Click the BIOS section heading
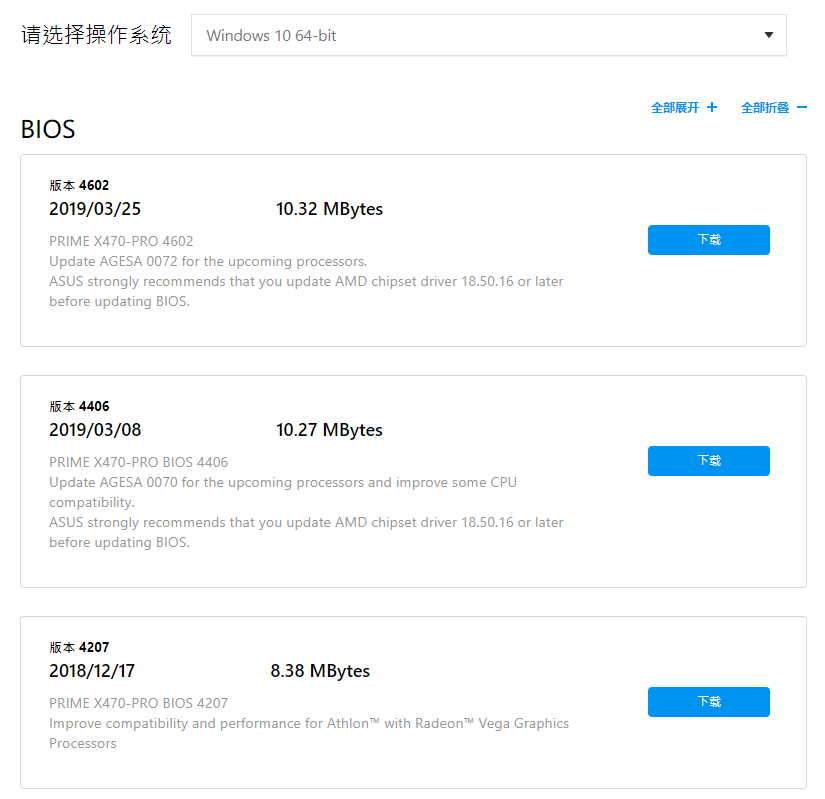Viewport: 825px width, 799px height. pyautogui.click(x=48, y=129)
